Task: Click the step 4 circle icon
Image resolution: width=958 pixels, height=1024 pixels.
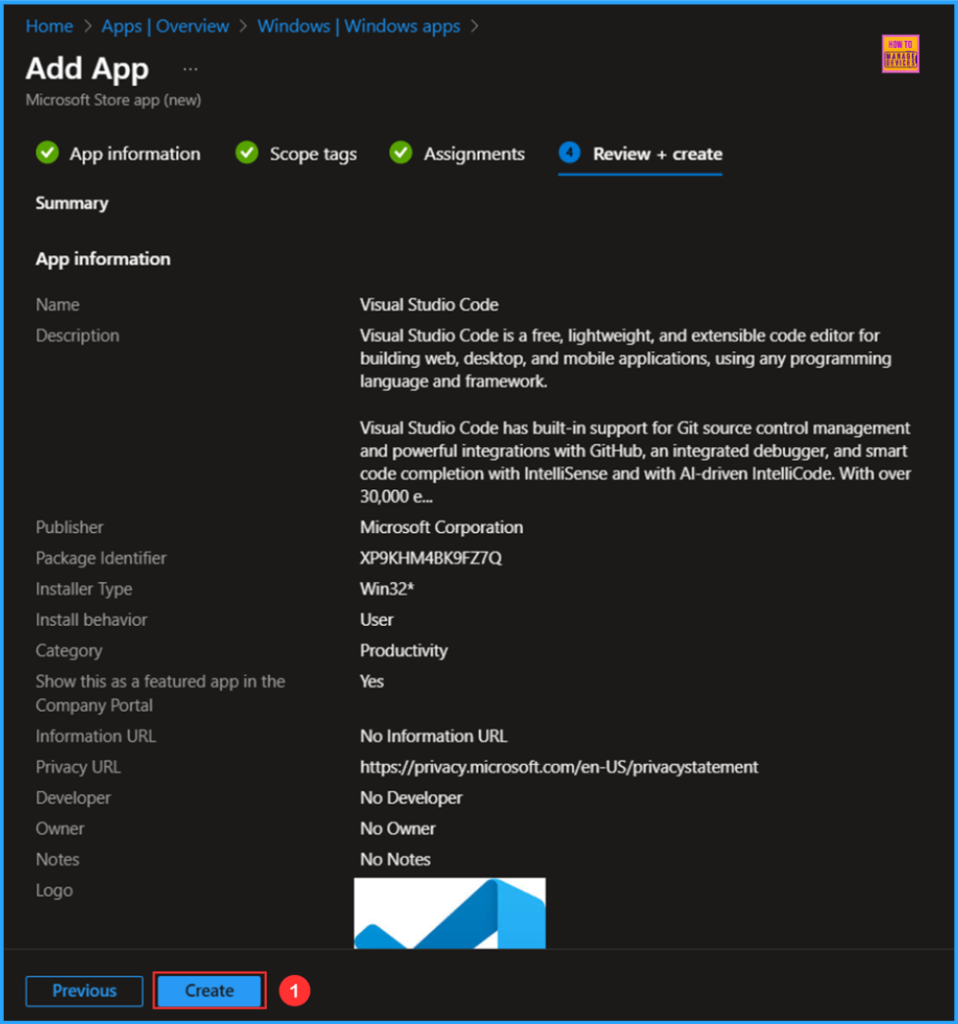Action: [x=569, y=153]
